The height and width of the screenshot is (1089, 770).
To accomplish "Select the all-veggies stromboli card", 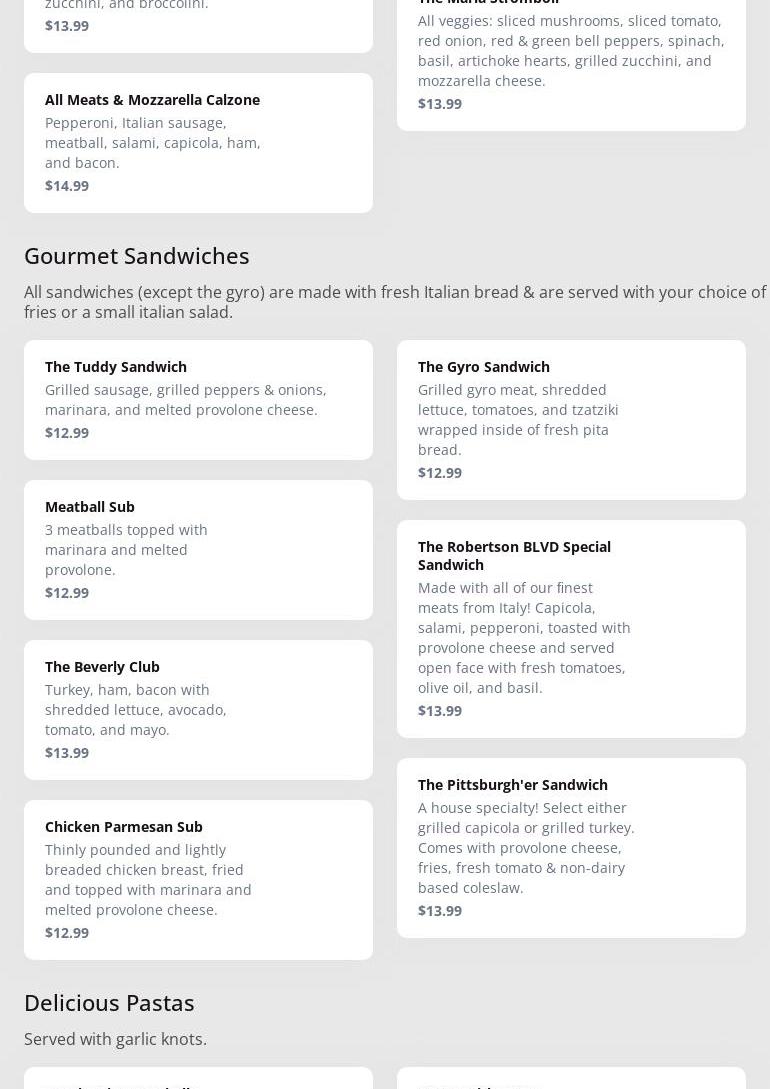I will tap(570, 60).
